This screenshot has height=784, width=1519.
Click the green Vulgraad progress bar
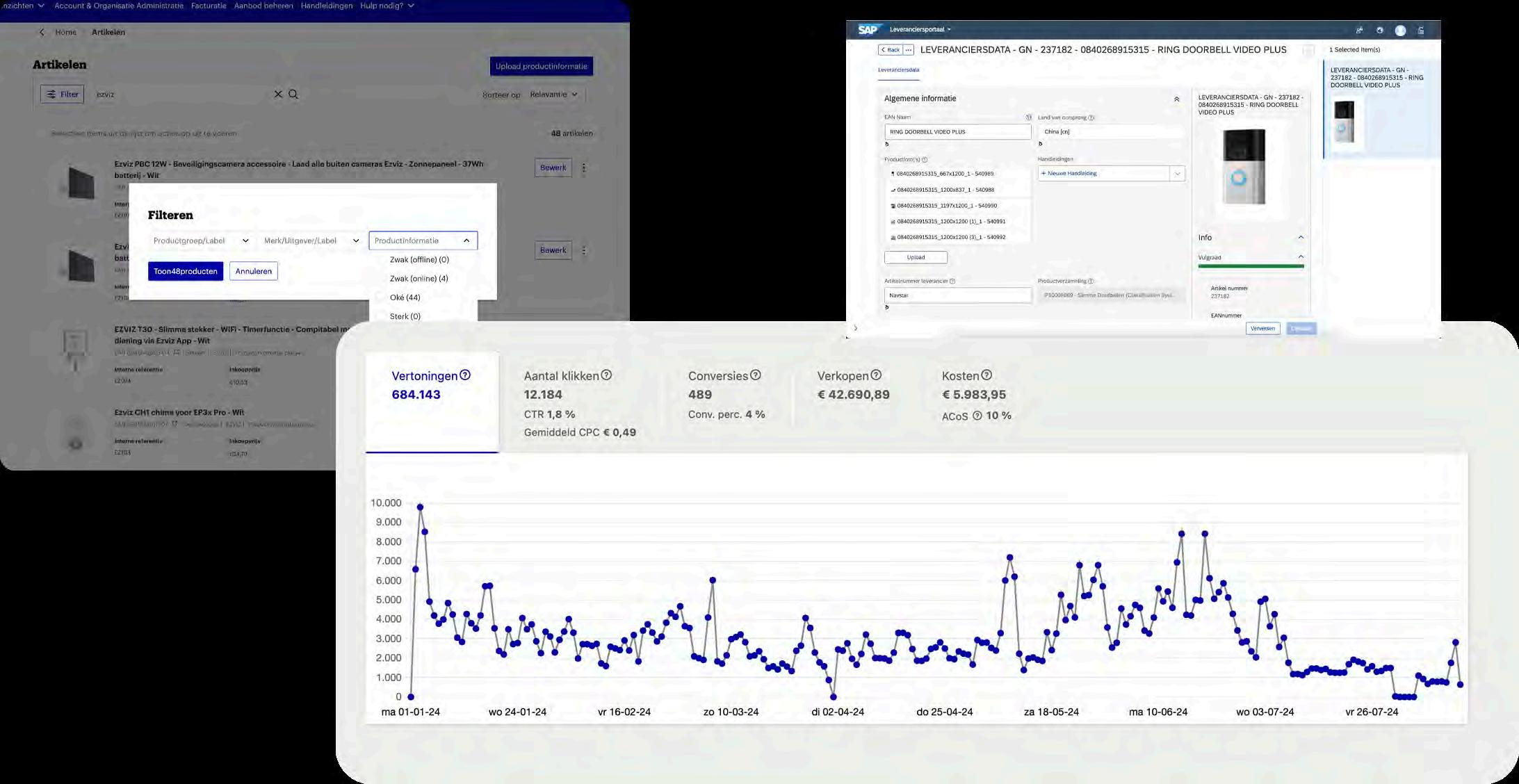(x=1250, y=266)
